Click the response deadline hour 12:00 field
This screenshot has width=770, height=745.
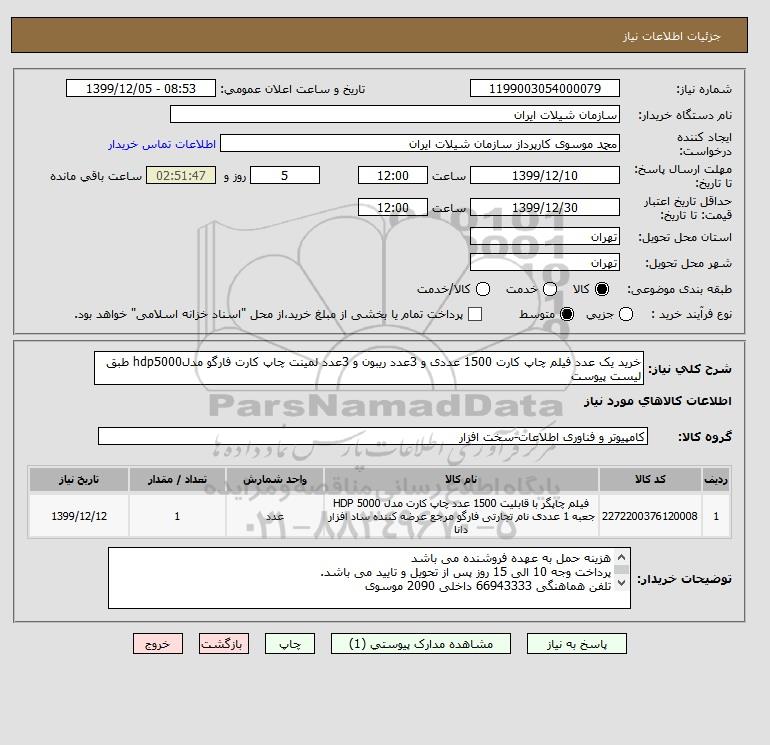(392, 175)
